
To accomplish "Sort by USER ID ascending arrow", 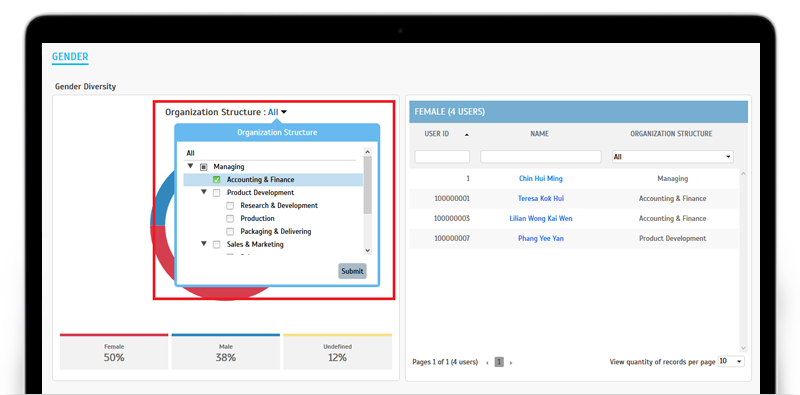I will point(467,135).
